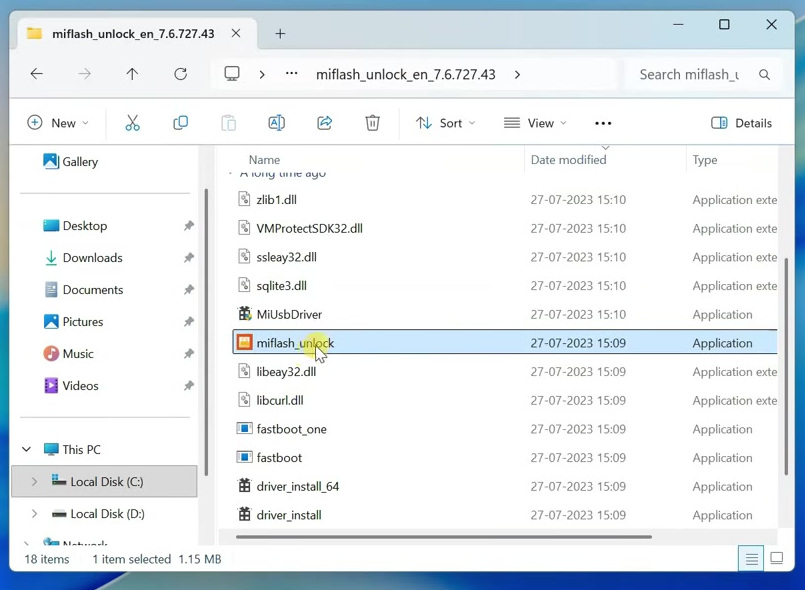Image resolution: width=805 pixels, height=590 pixels.
Task: Go up one folder level
Action: (132, 74)
